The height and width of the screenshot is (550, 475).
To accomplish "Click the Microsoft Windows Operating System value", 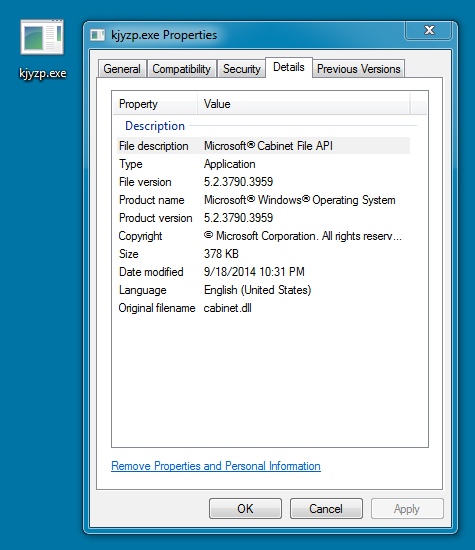I will 300,200.
